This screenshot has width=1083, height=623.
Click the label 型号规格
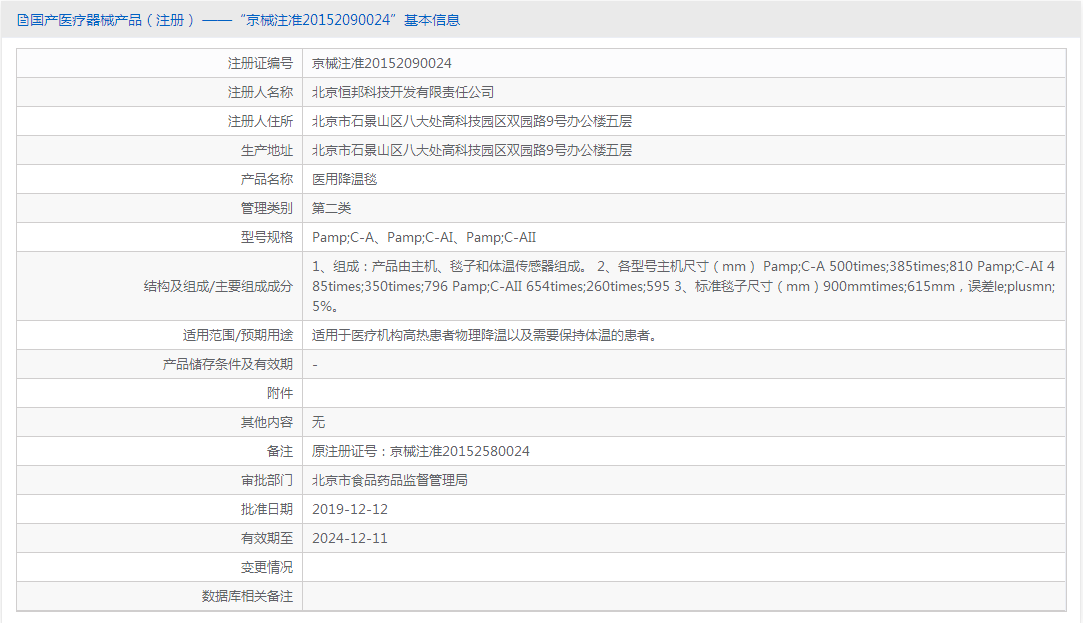coord(267,238)
